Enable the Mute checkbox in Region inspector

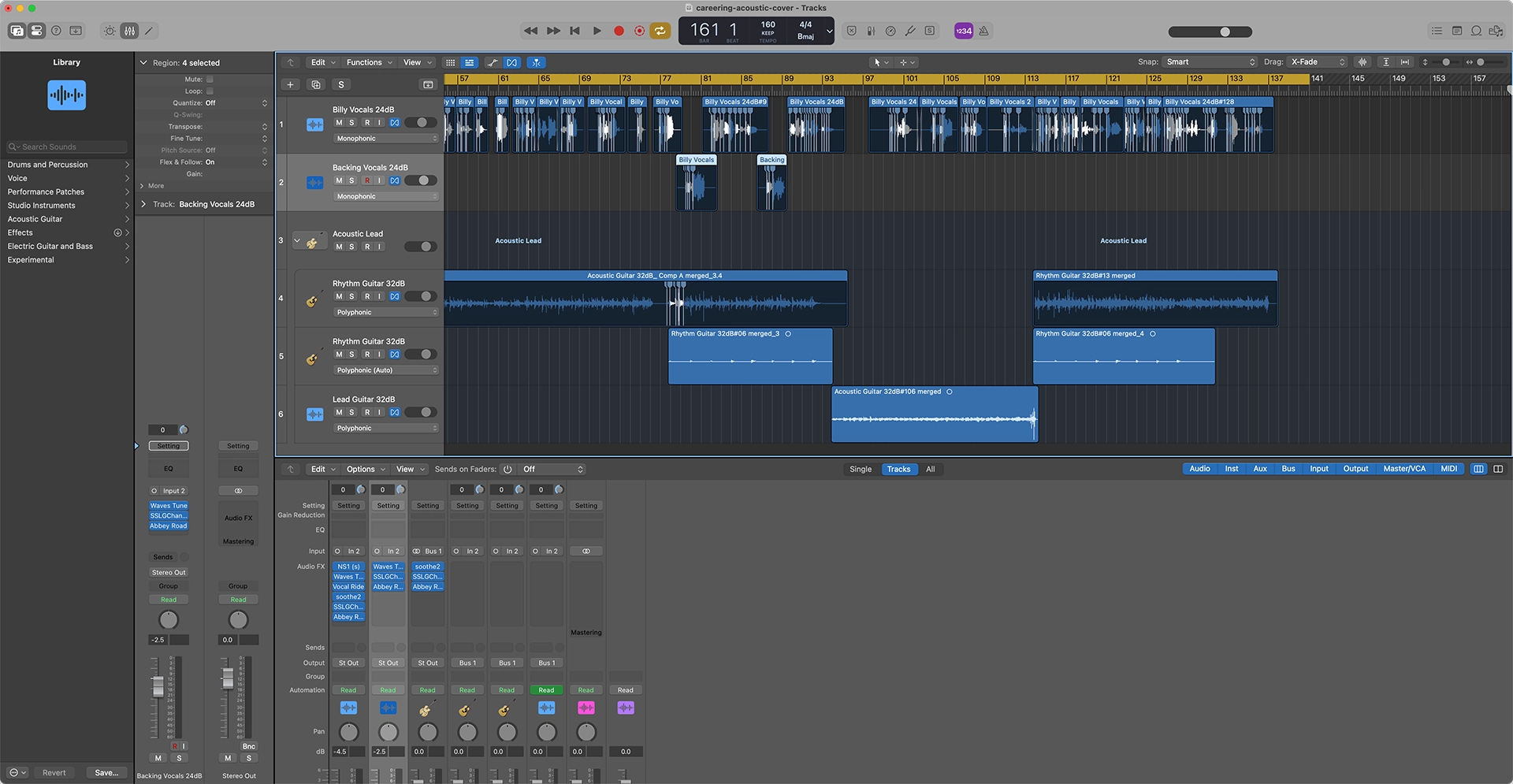(210, 79)
